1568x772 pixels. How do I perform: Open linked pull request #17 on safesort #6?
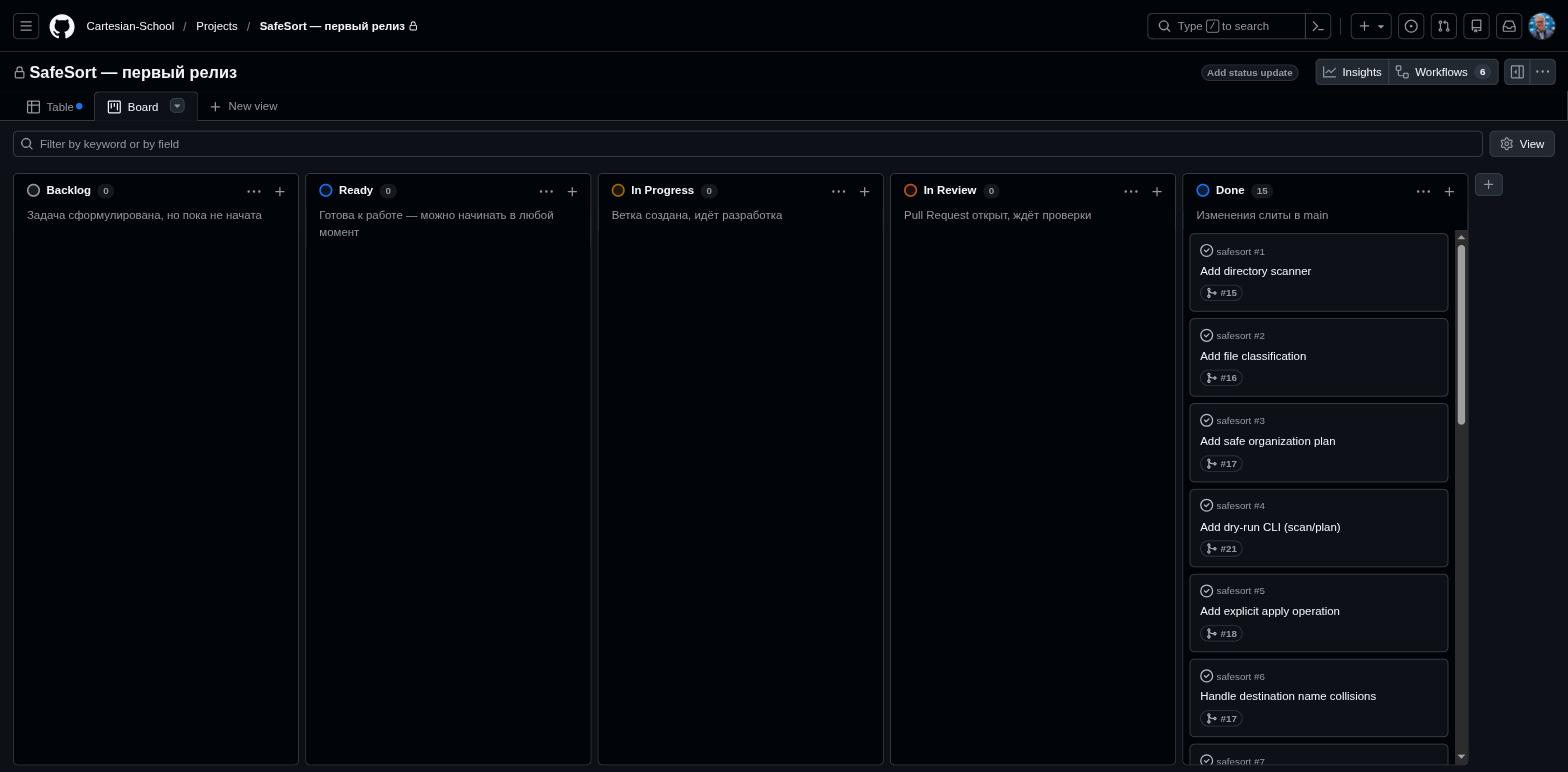pos(1222,719)
